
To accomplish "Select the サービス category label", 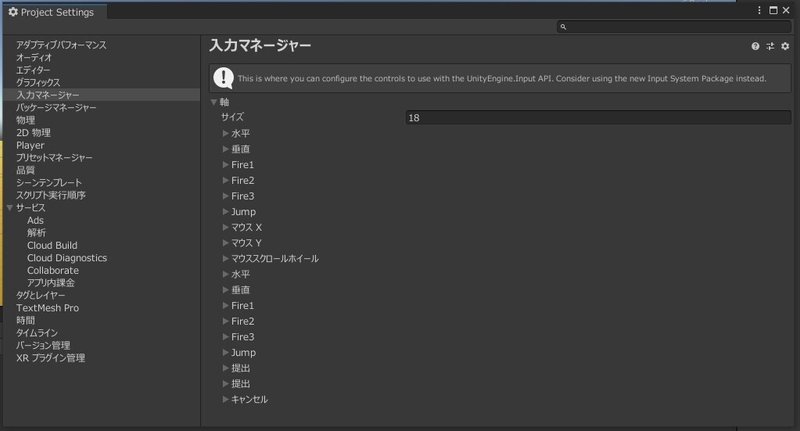I will (31, 208).
